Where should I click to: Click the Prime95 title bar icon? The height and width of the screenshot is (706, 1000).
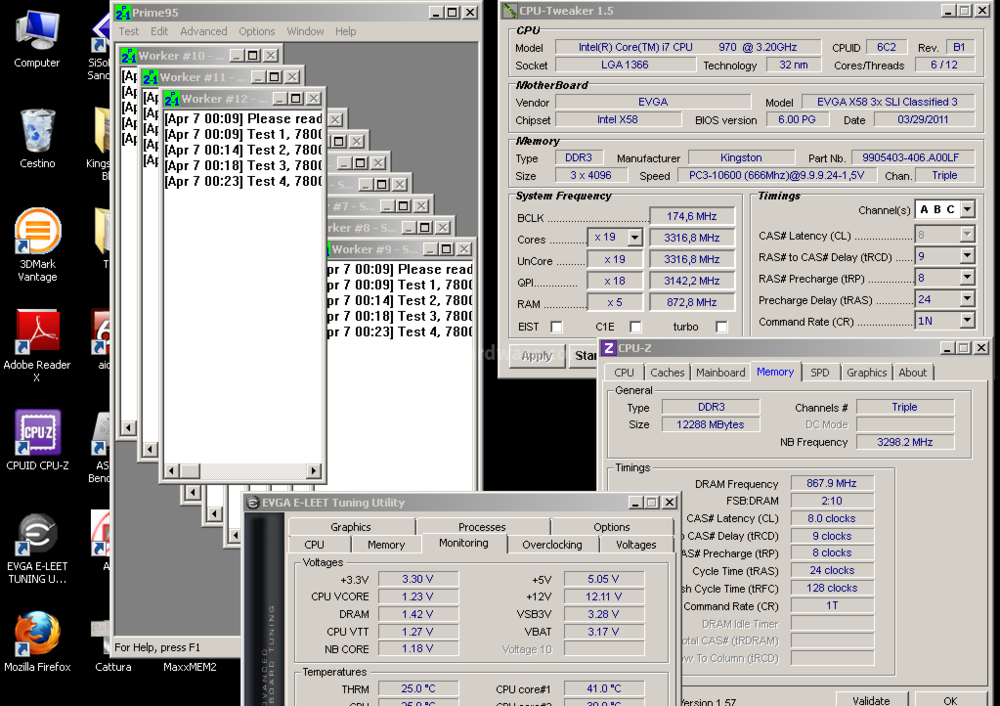(123, 12)
